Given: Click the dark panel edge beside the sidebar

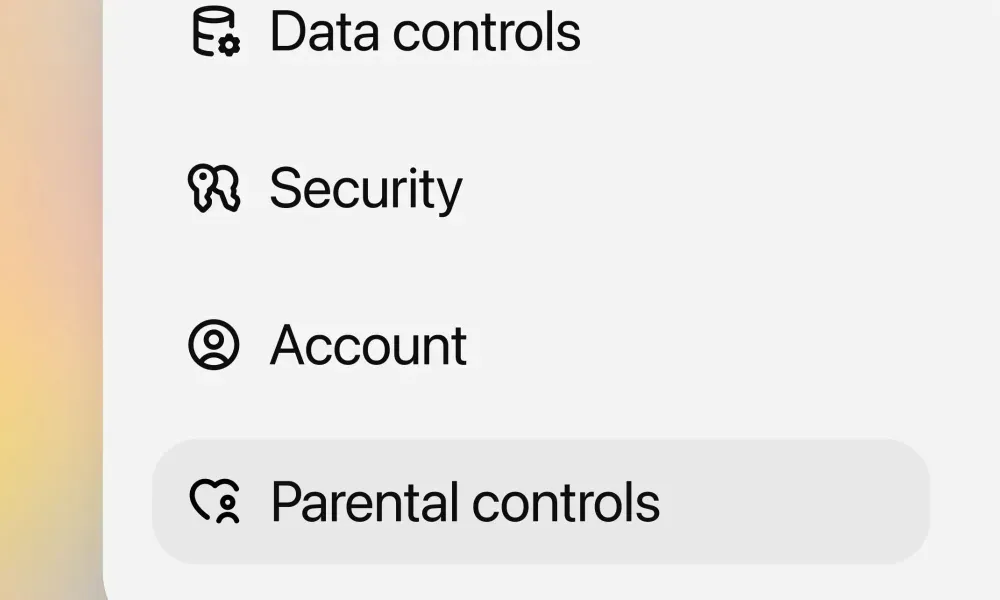Looking at the screenshot, I should [105, 300].
